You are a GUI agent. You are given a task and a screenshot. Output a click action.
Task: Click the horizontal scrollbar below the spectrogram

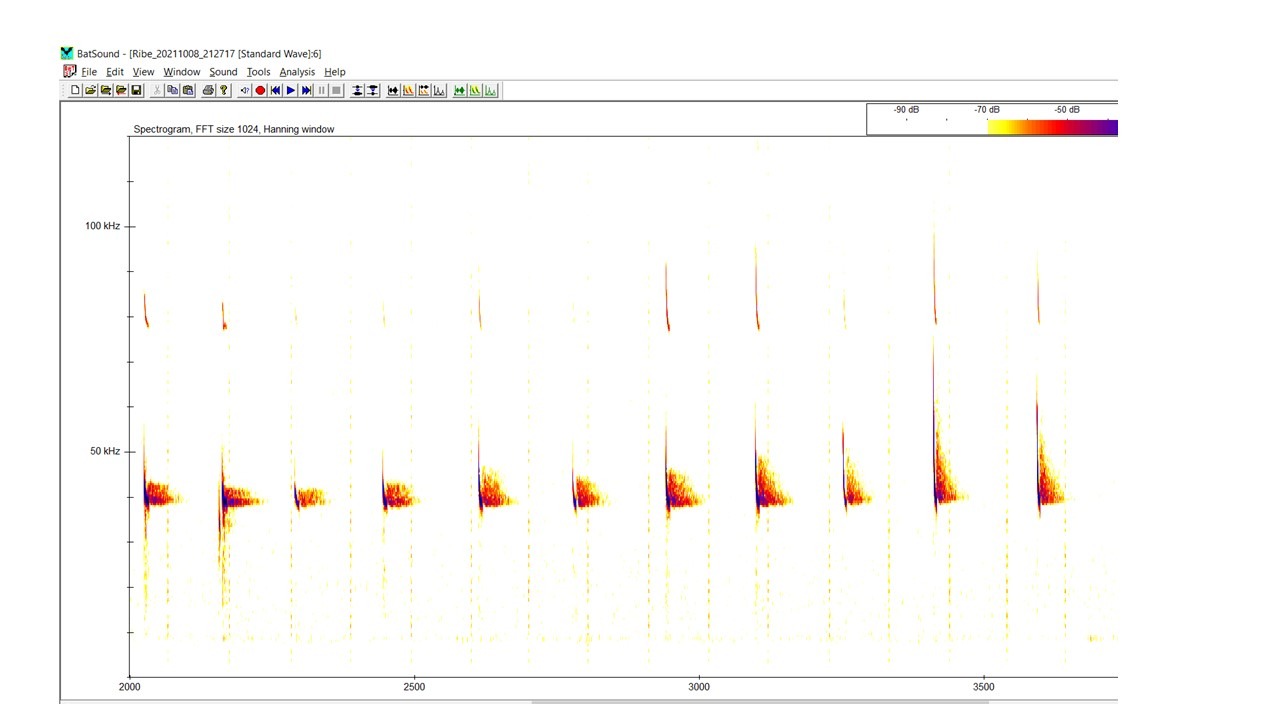coord(760,701)
